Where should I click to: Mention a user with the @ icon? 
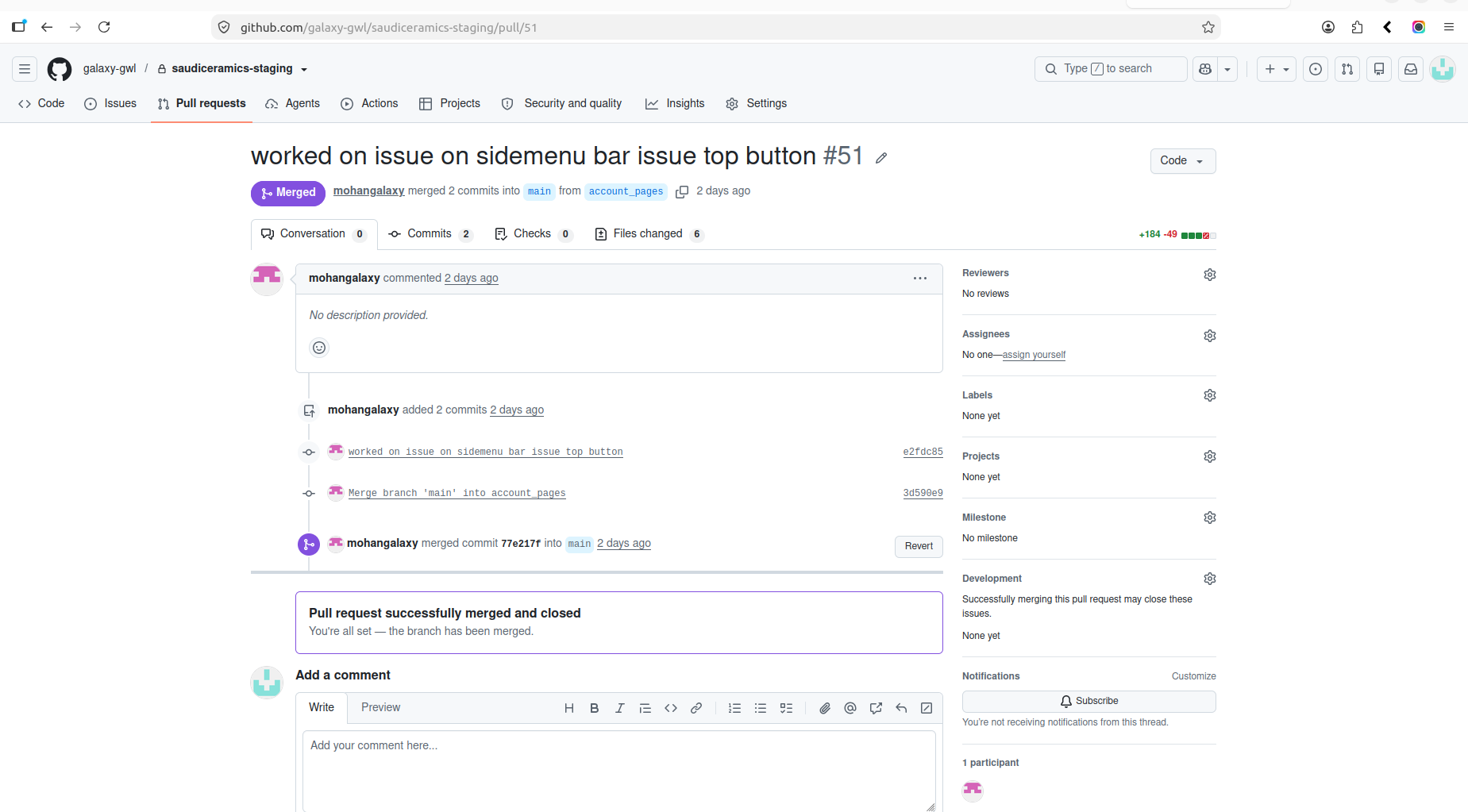tap(850, 708)
